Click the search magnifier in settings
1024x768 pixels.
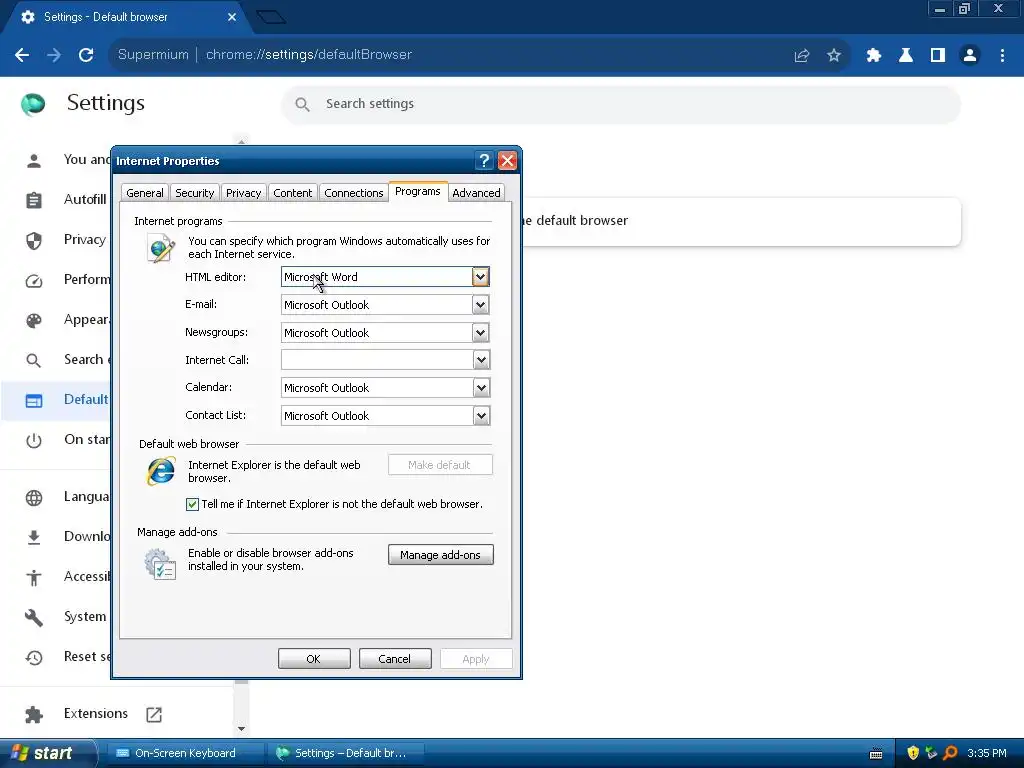302,104
